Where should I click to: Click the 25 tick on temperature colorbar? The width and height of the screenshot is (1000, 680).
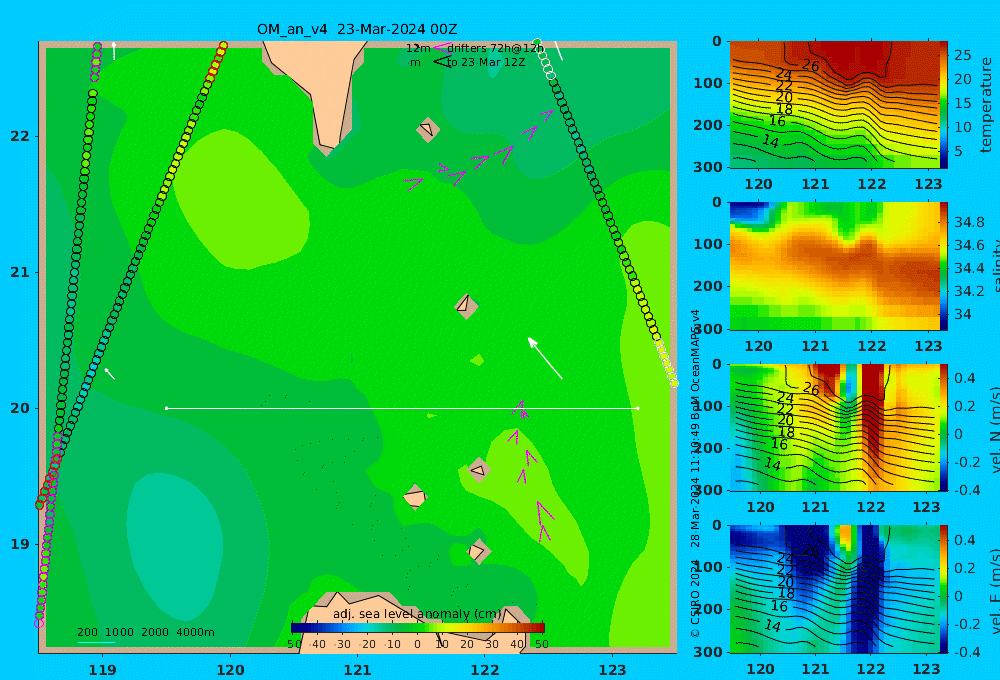(962, 55)
